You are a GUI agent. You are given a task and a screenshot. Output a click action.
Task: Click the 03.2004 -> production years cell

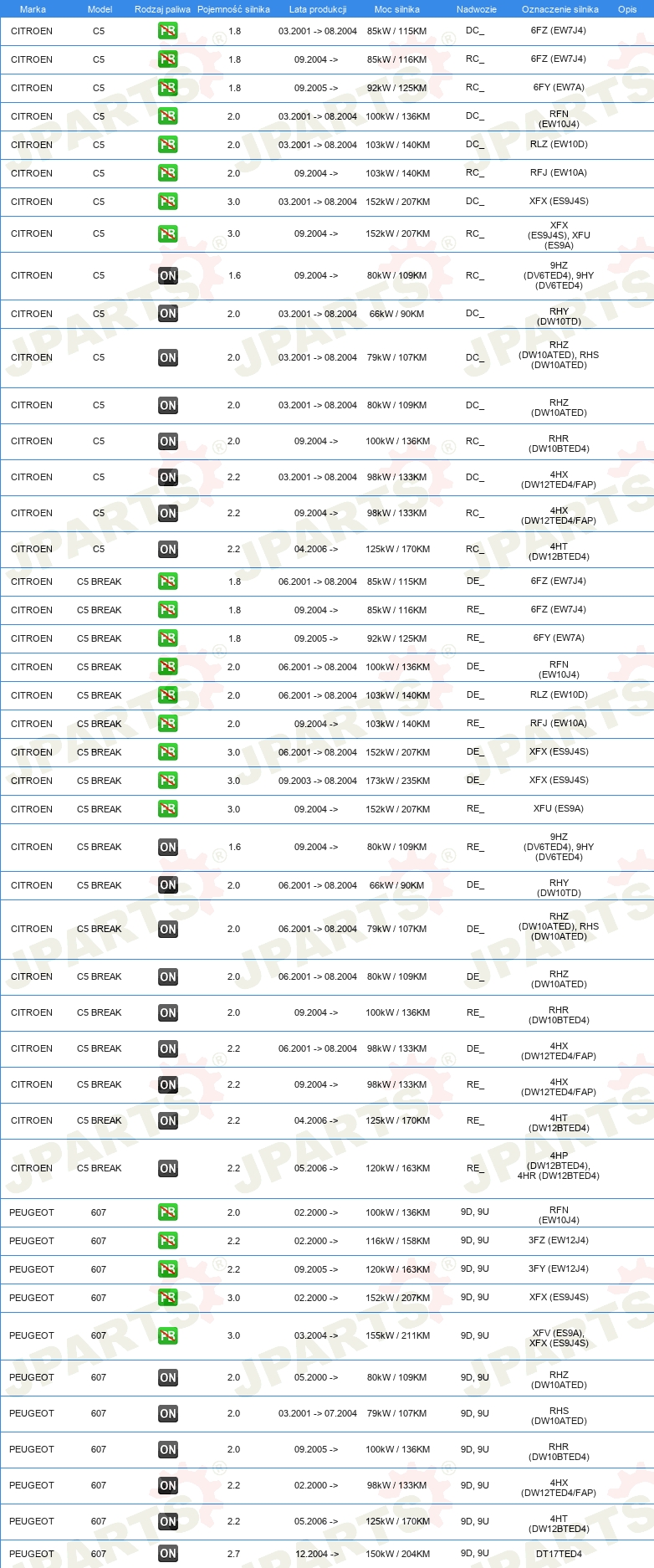(316, 1335)
